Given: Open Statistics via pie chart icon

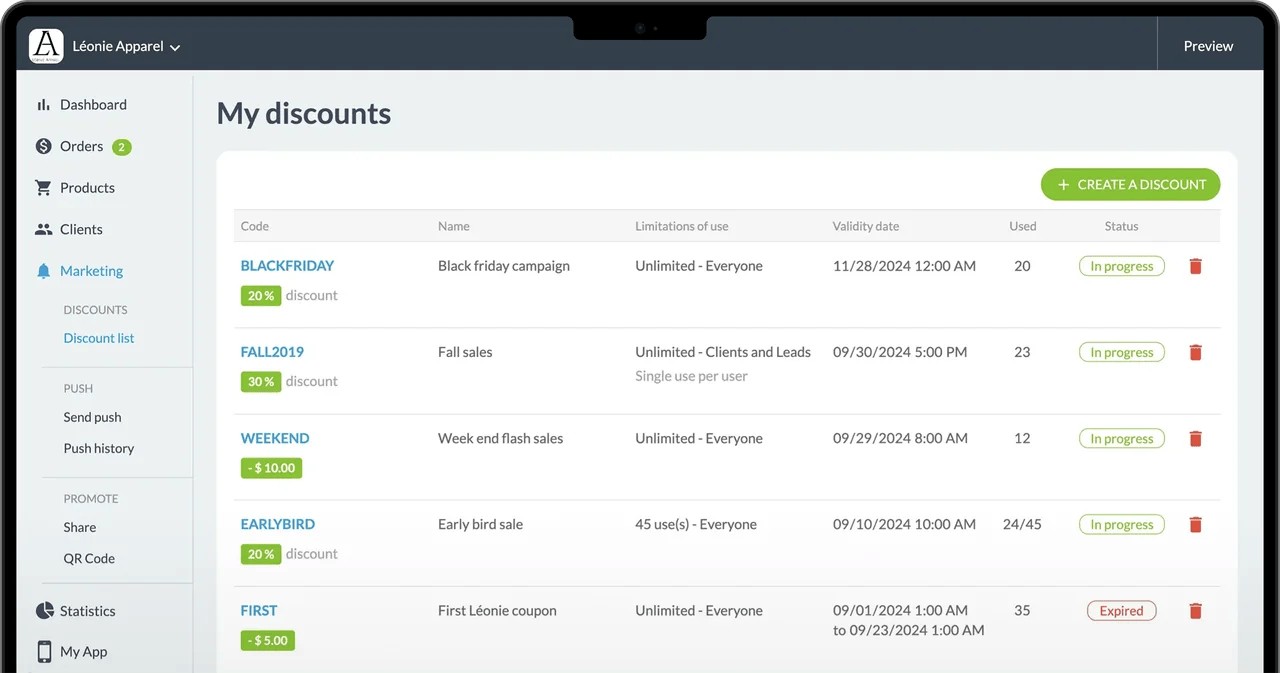Looking at the screenshot, I should 44,611.
